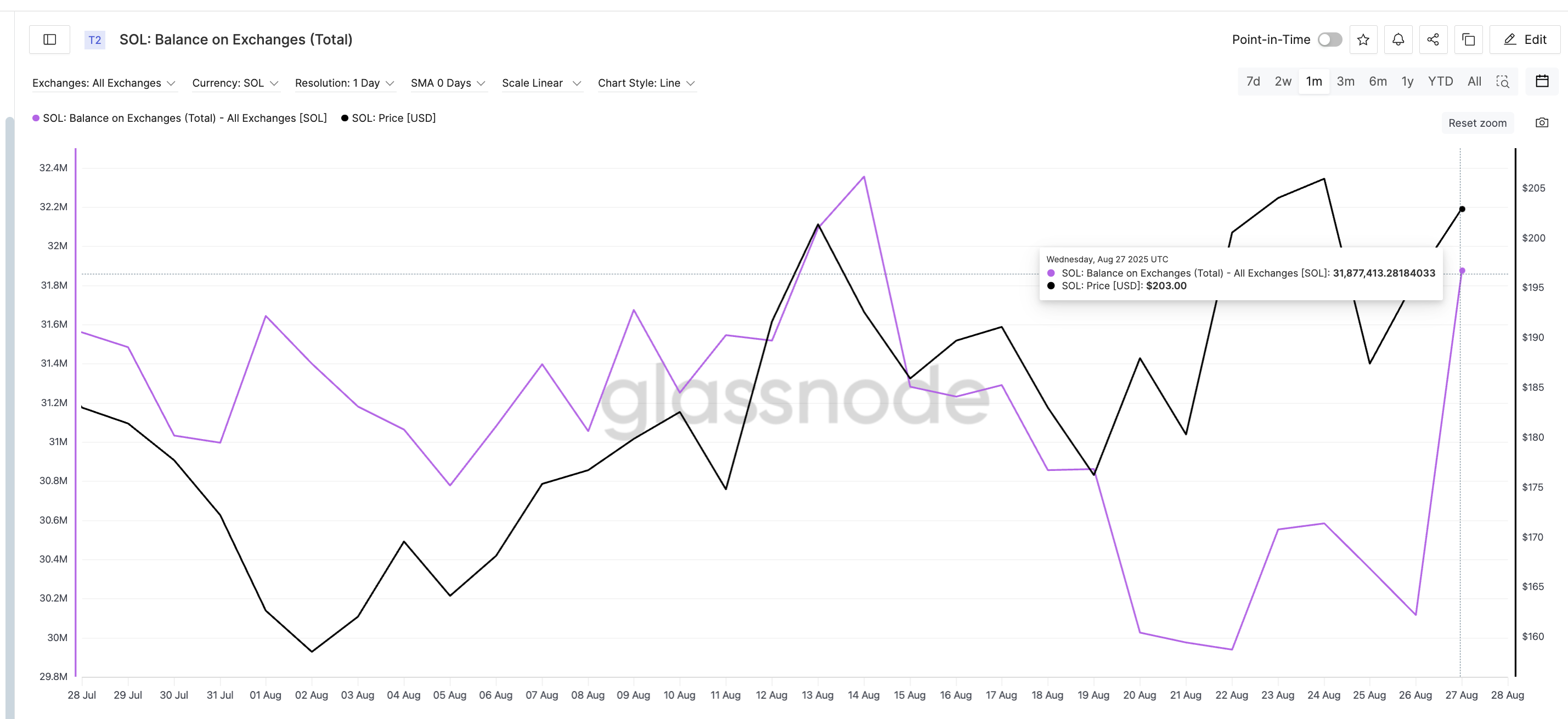Open the Exchanges: All Exchanges dropdown

(104, 83)
